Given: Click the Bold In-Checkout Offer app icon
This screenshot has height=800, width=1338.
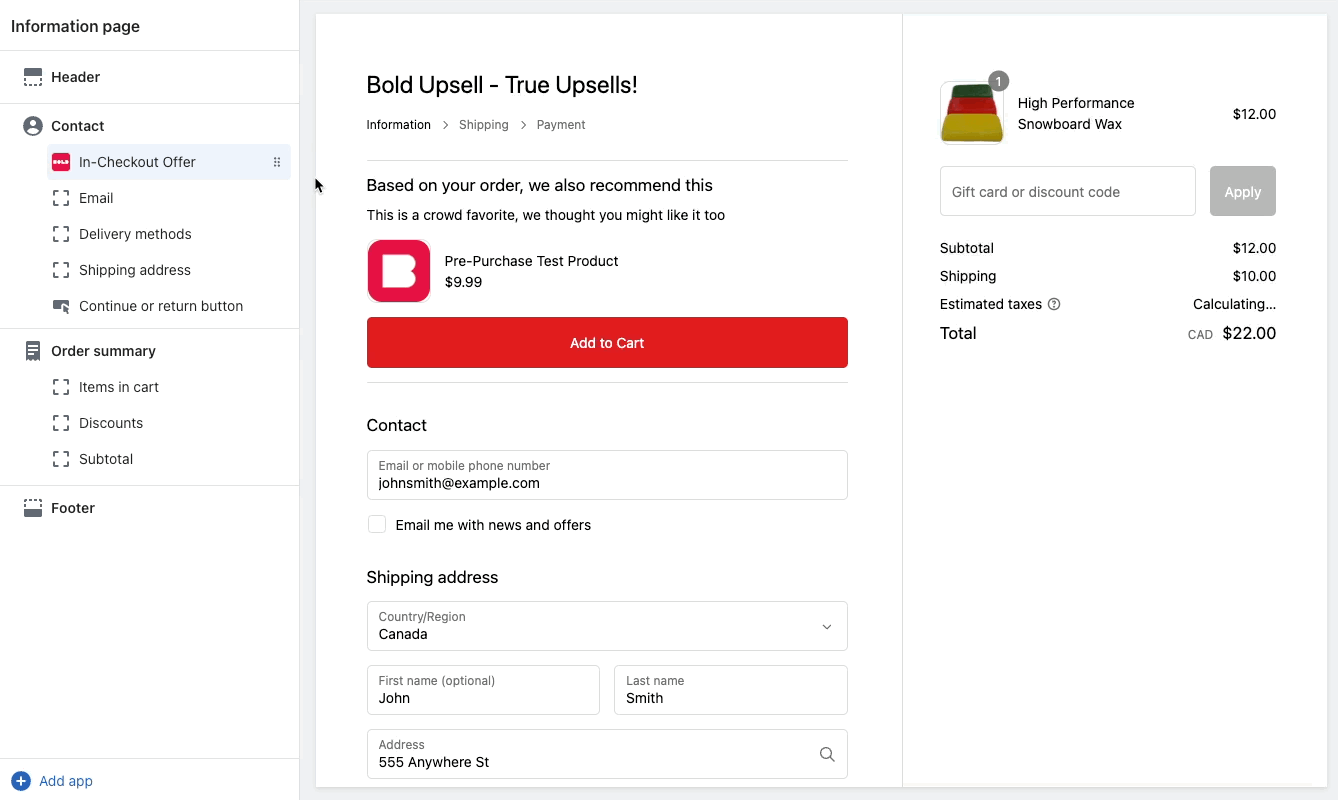Looking at the screenshot, I should pos(61,162).
